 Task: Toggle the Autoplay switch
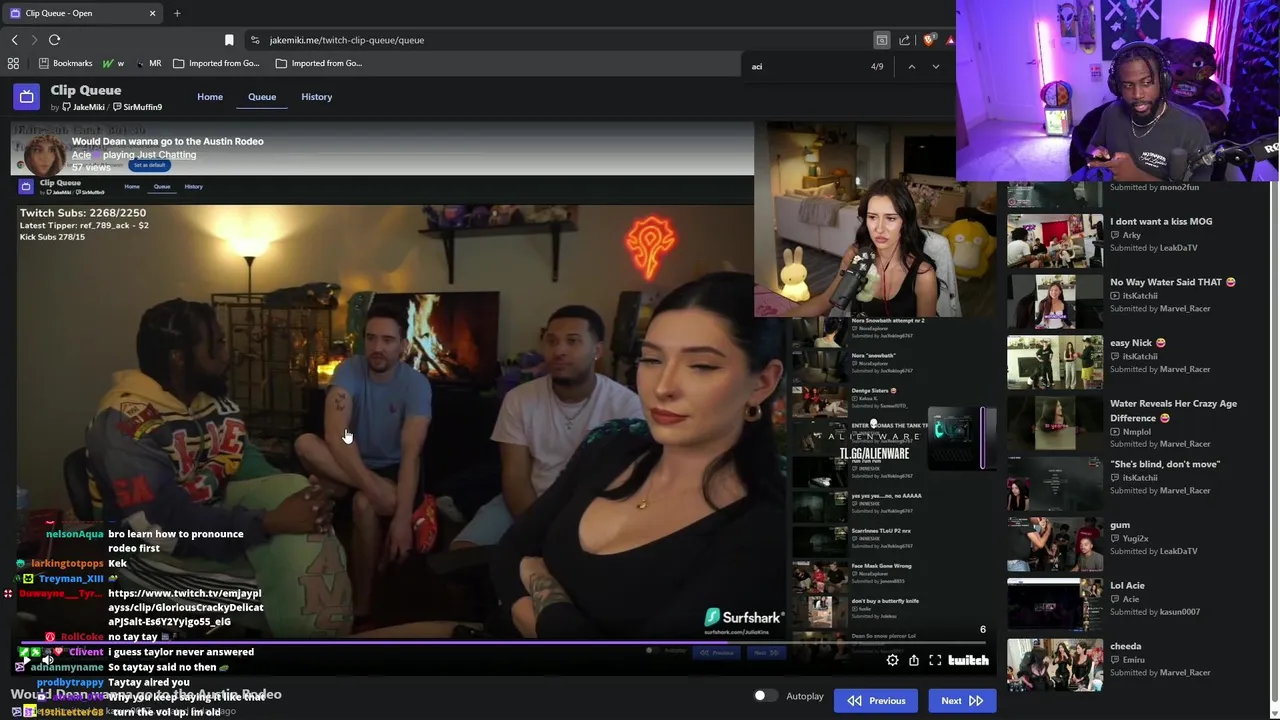(x=765, y=696)
